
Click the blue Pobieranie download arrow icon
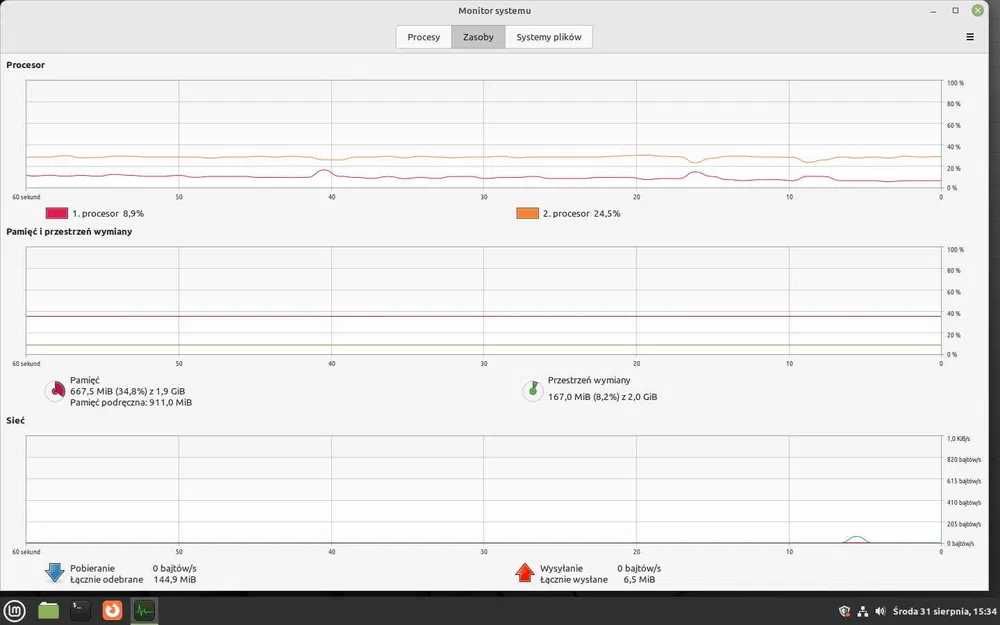(x=55, y=573)
